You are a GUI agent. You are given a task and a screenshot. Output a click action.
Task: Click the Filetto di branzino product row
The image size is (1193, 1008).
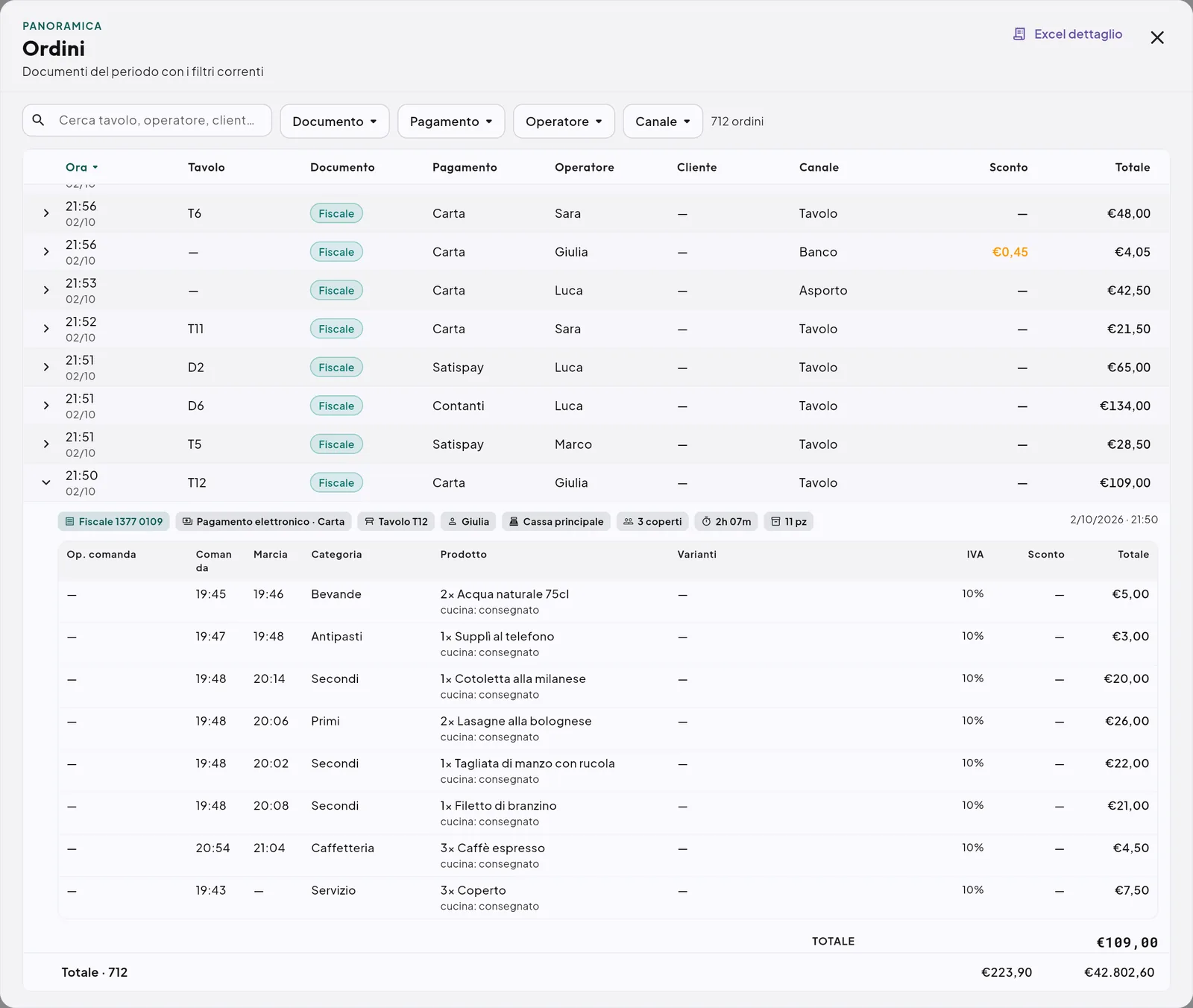pyautogui.click(x=608, y=813)
